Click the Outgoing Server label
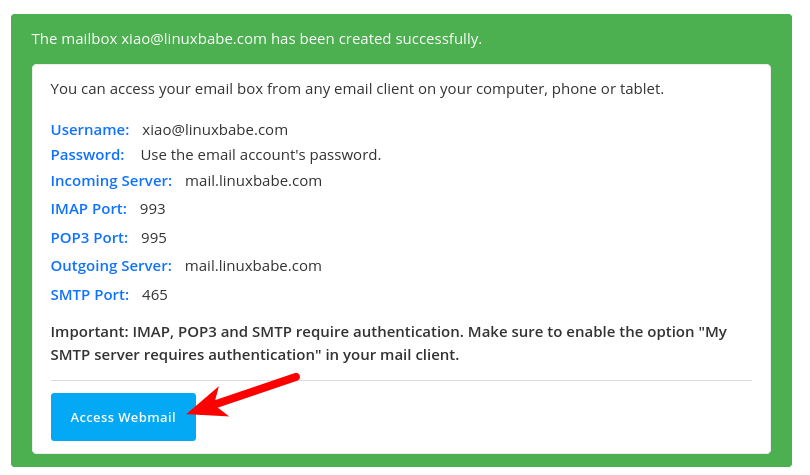This screenshot has height=475, width=810. pyautogui.click(x=111, y=266)
